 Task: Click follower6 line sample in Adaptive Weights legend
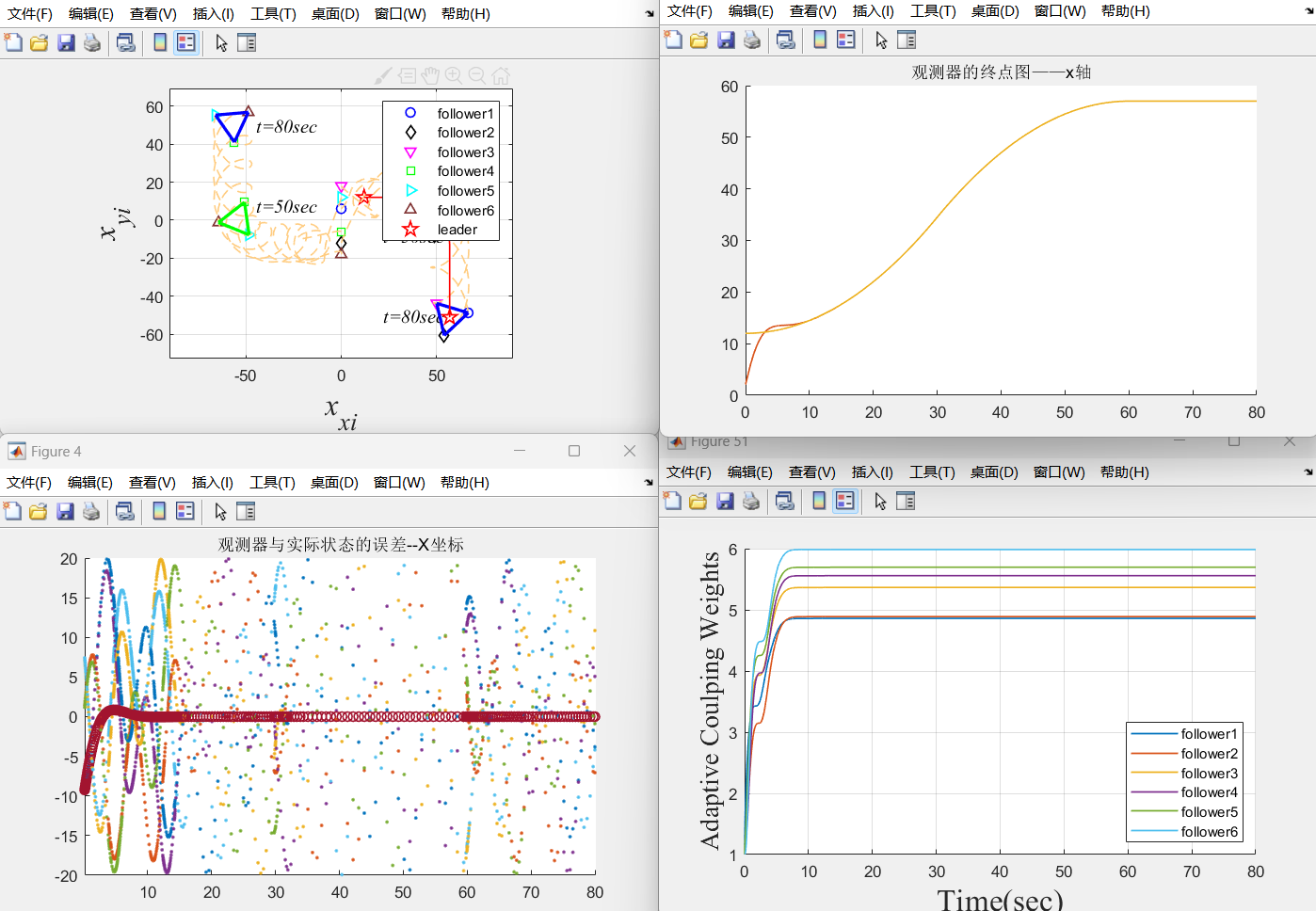[1154, 832]
